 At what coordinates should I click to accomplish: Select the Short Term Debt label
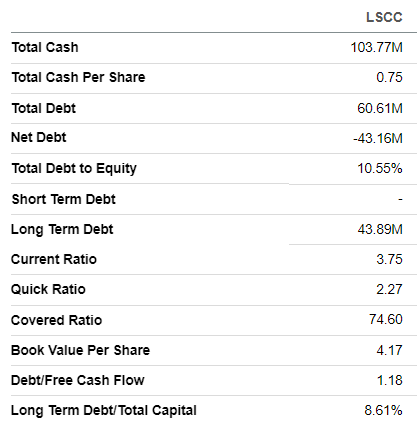64,199
